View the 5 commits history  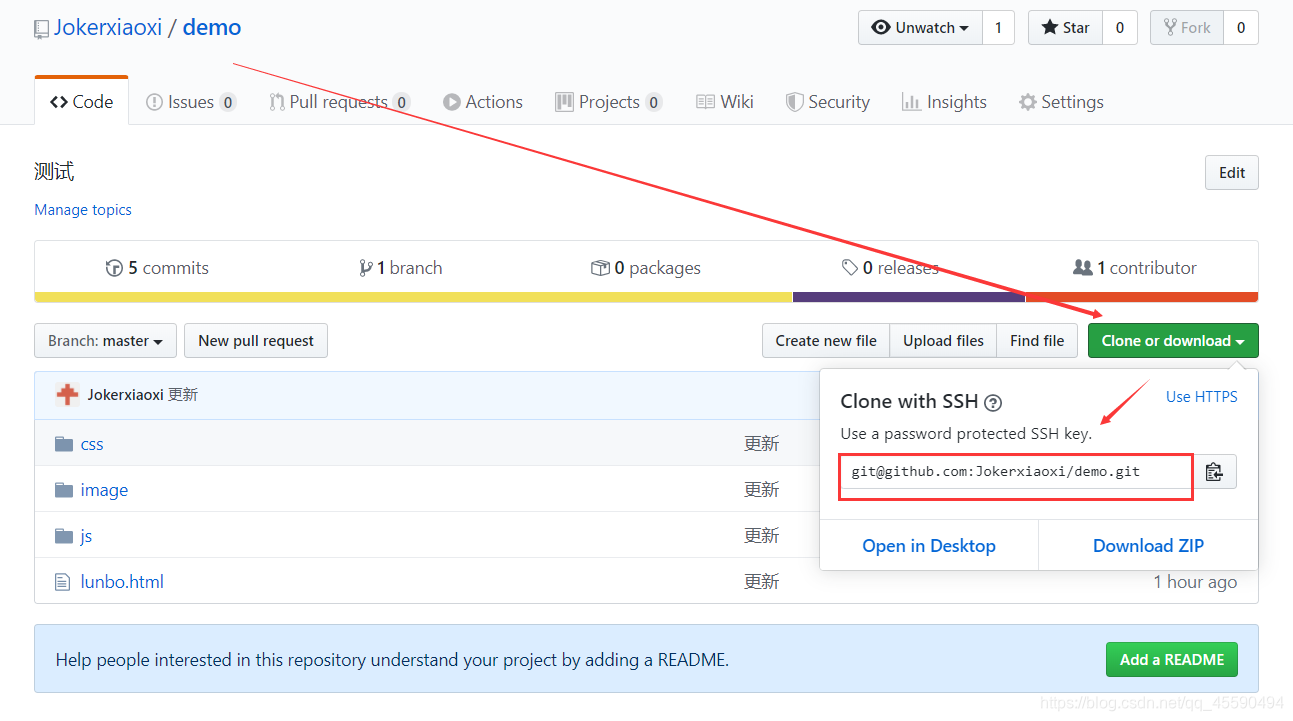157,268
